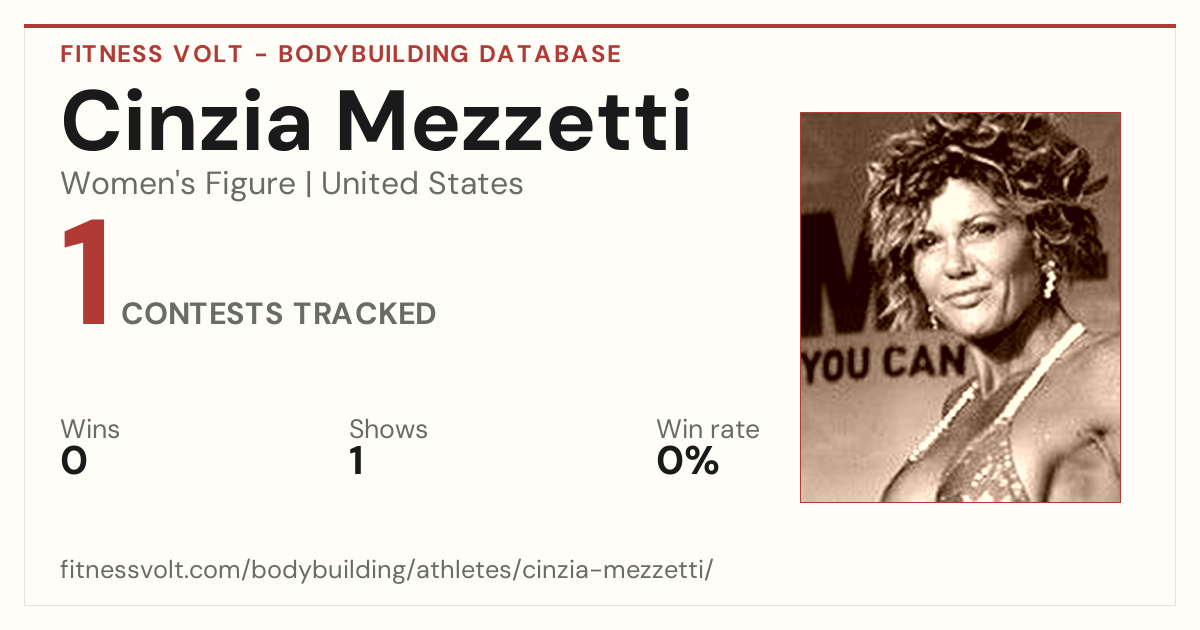Click the athlete photo thumbnail
Image resolution: width=1200 pixels, height=630 pixels.
960,307
